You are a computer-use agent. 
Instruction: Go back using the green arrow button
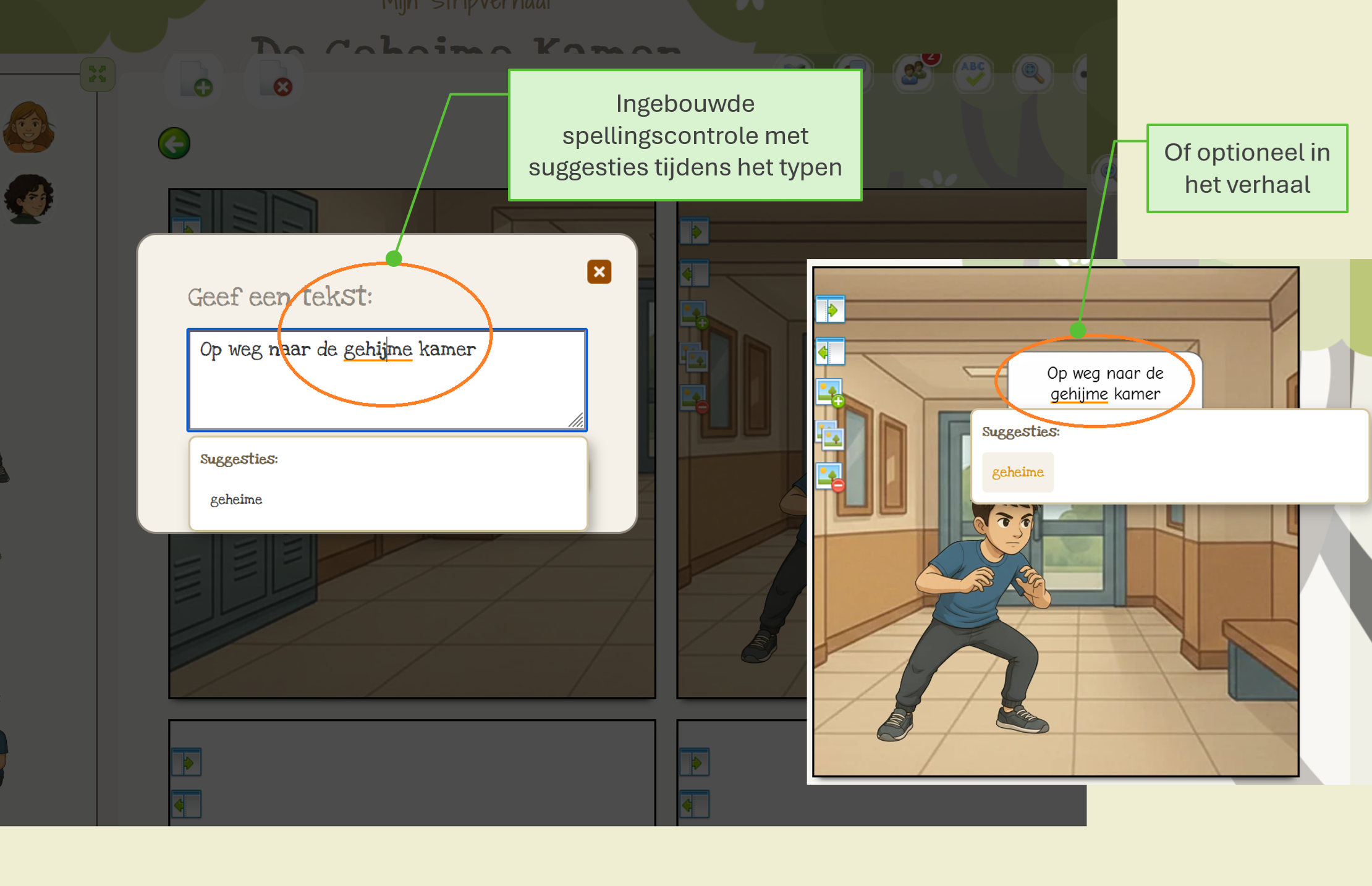pyautogui.click(x=174, y=143)
